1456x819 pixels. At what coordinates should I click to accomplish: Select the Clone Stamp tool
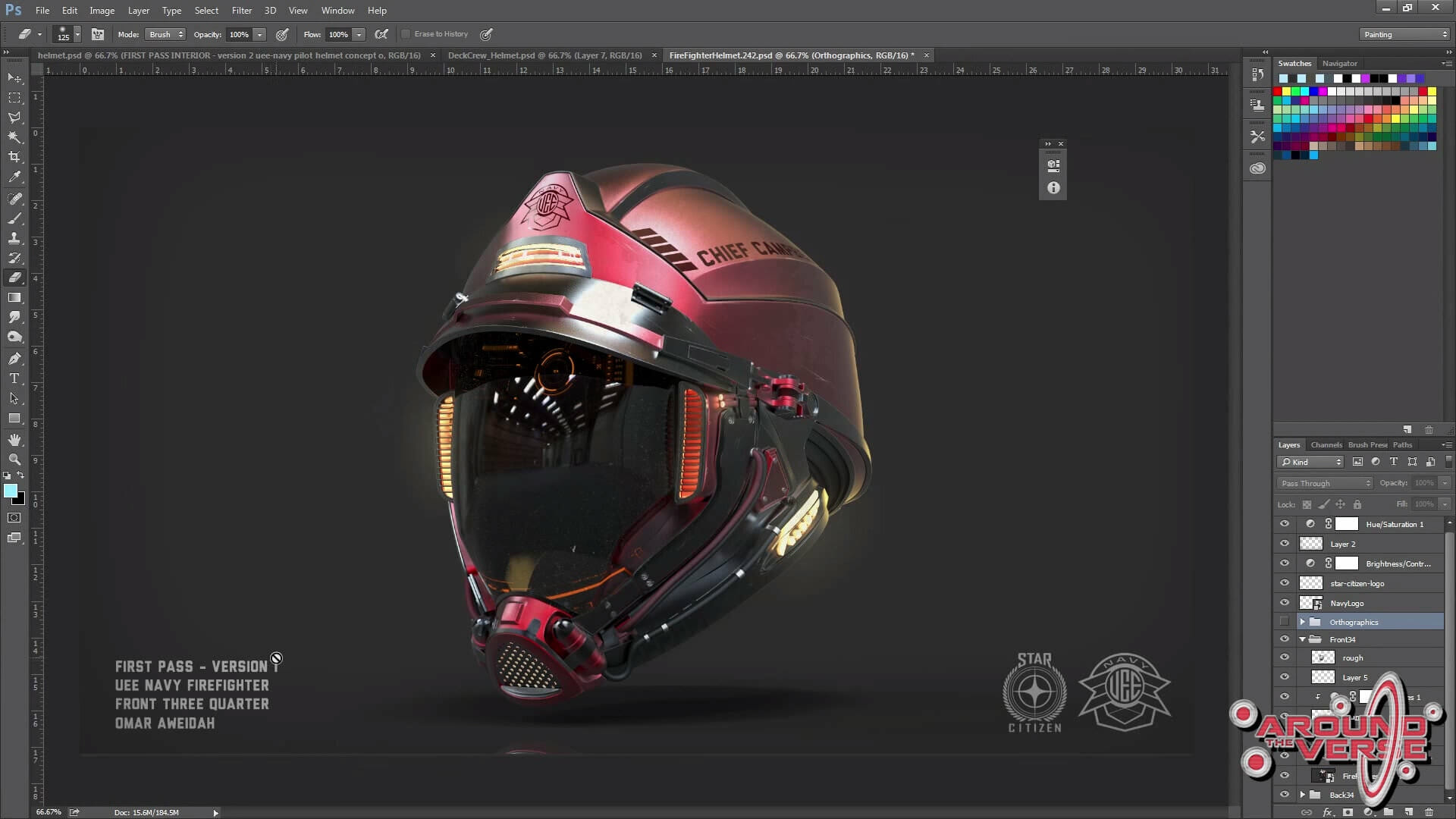pos(14,238)
